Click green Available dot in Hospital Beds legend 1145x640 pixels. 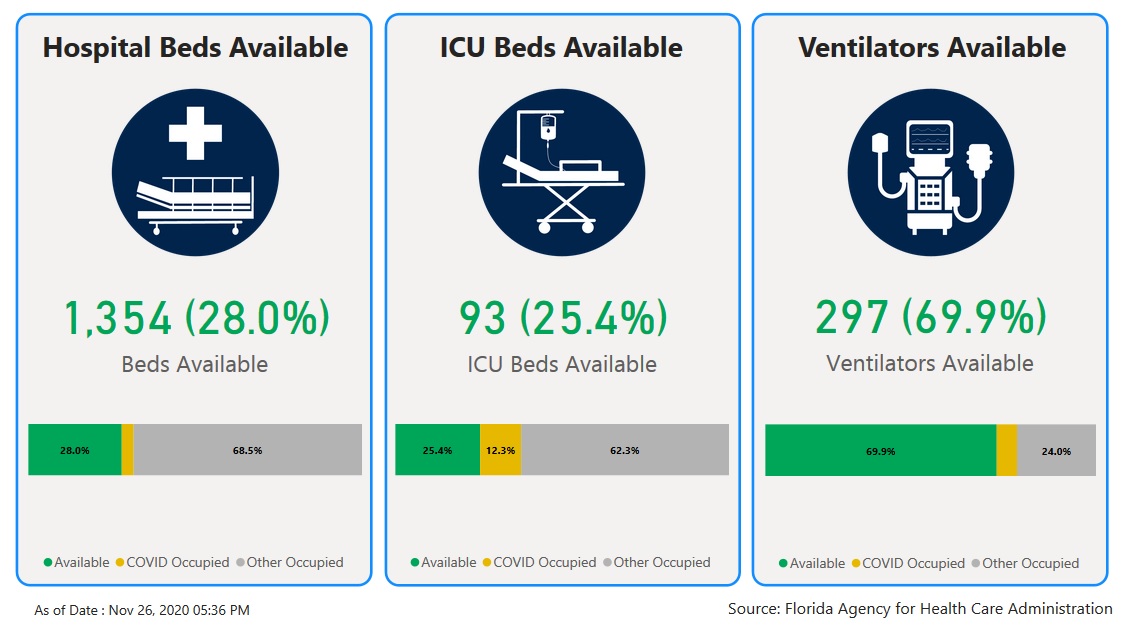pos(47,563)
